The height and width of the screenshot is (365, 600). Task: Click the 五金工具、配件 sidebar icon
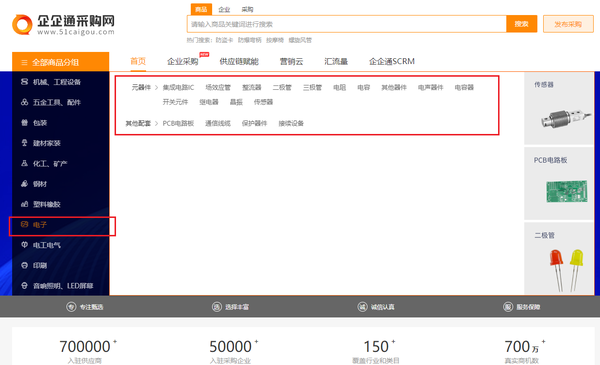[x=24, y=102]
